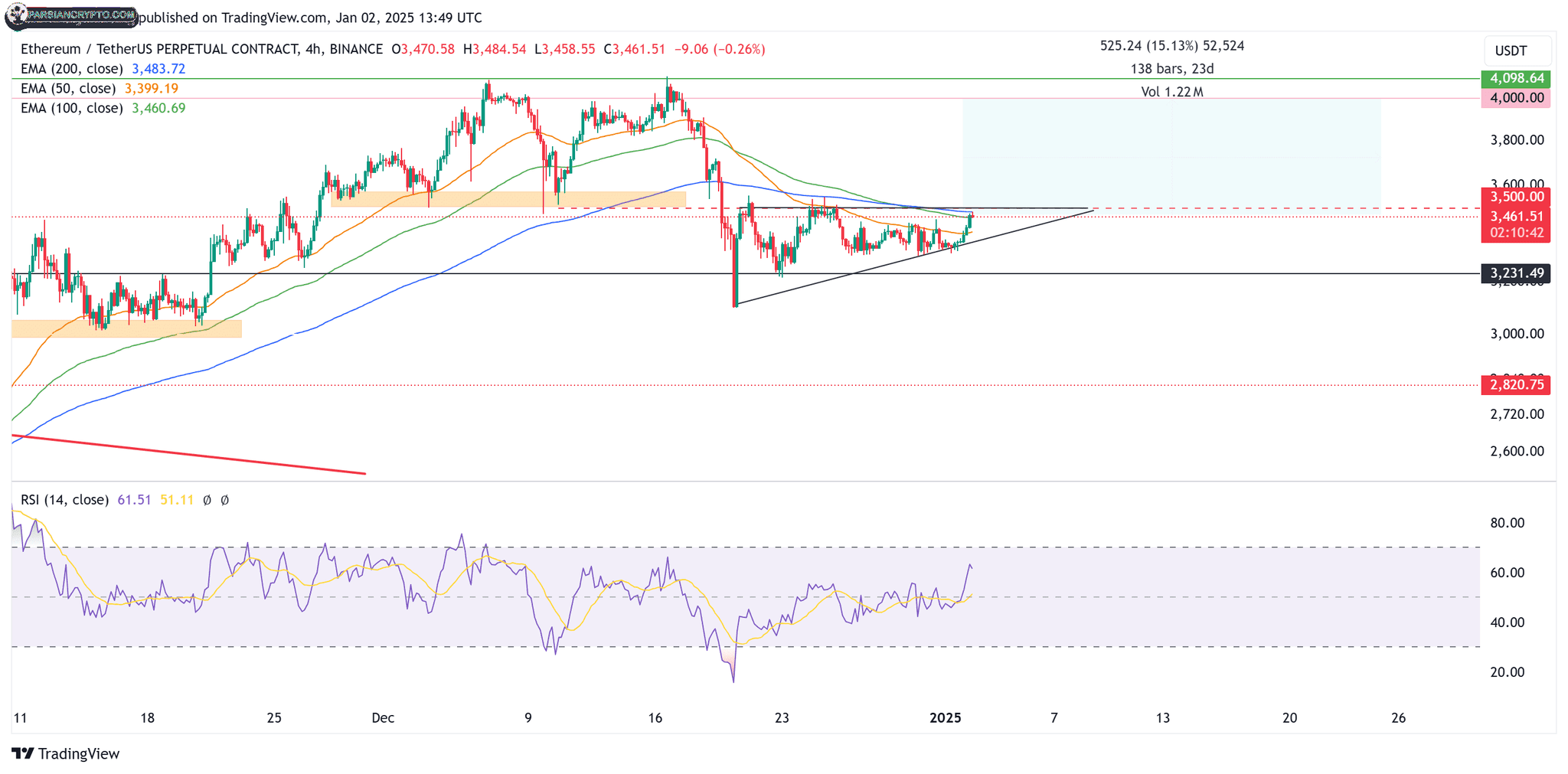Click the current price label 3,461.51

1516,217
